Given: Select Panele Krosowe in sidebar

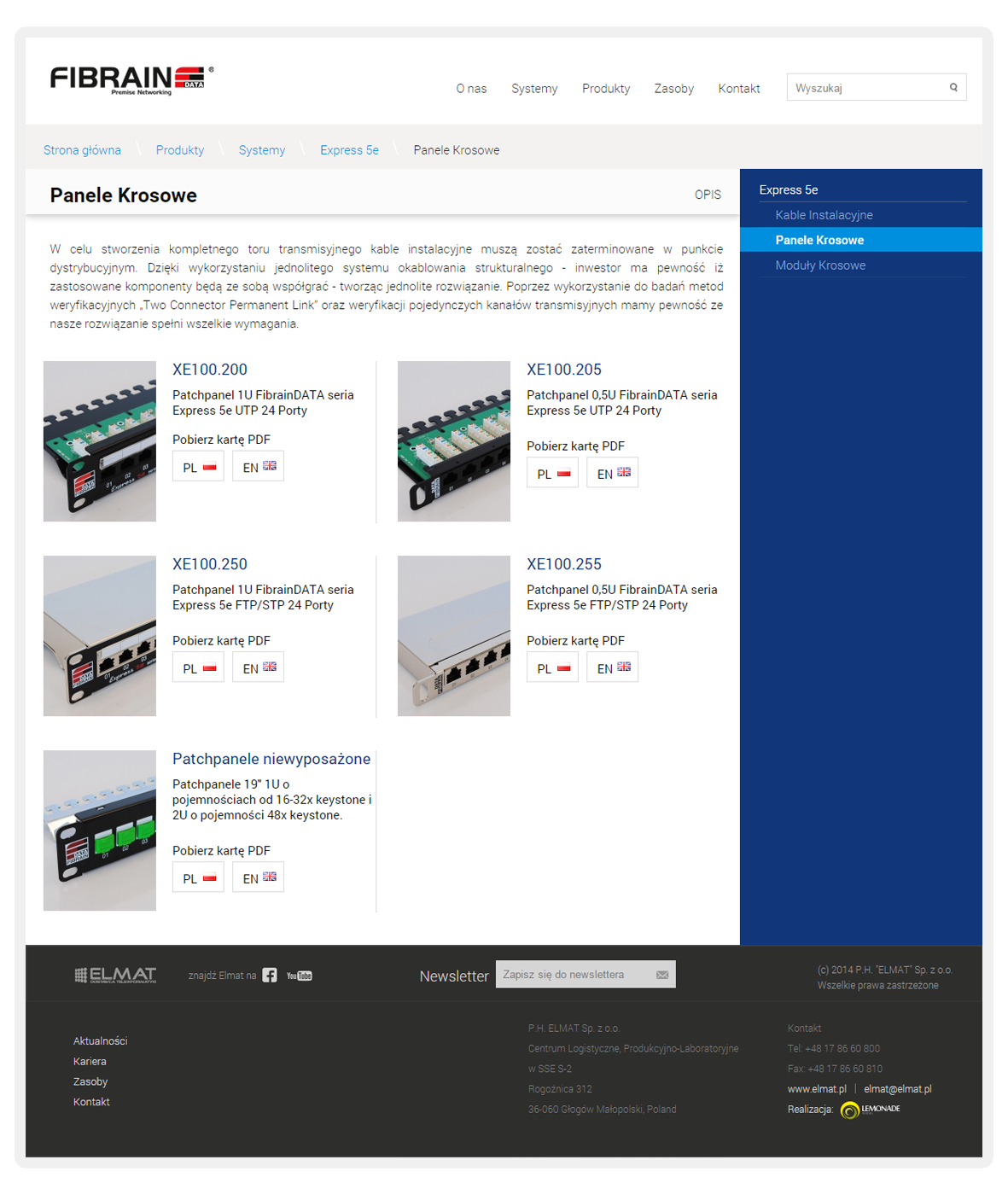Looking at the screenshot, I should coord(861,240).
